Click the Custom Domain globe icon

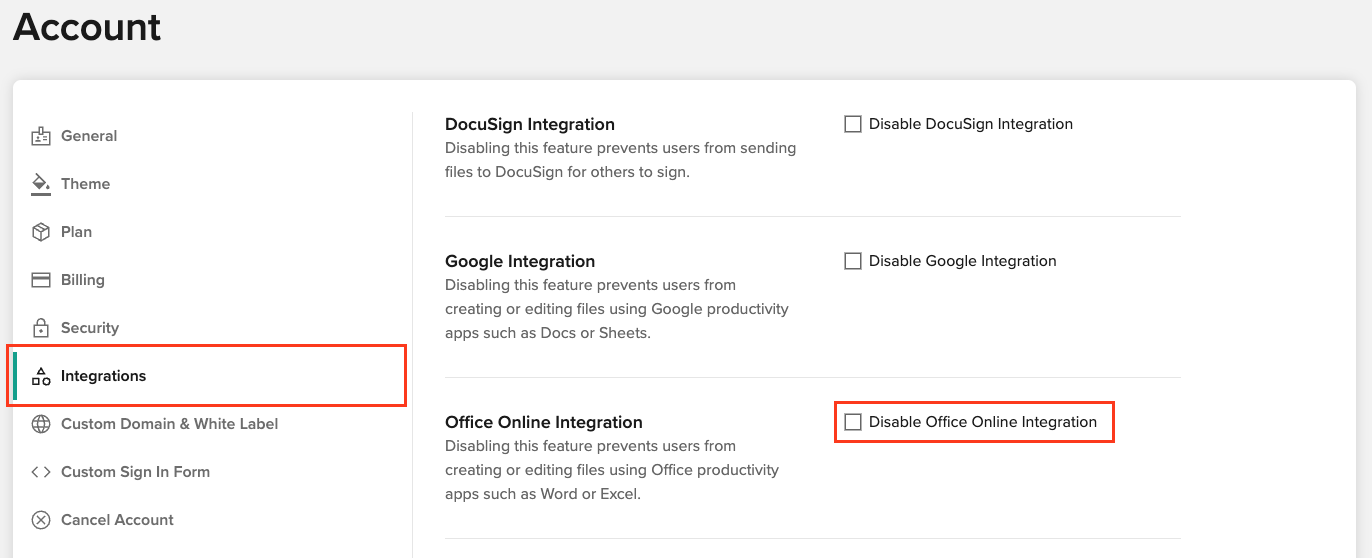click(41, 424)
